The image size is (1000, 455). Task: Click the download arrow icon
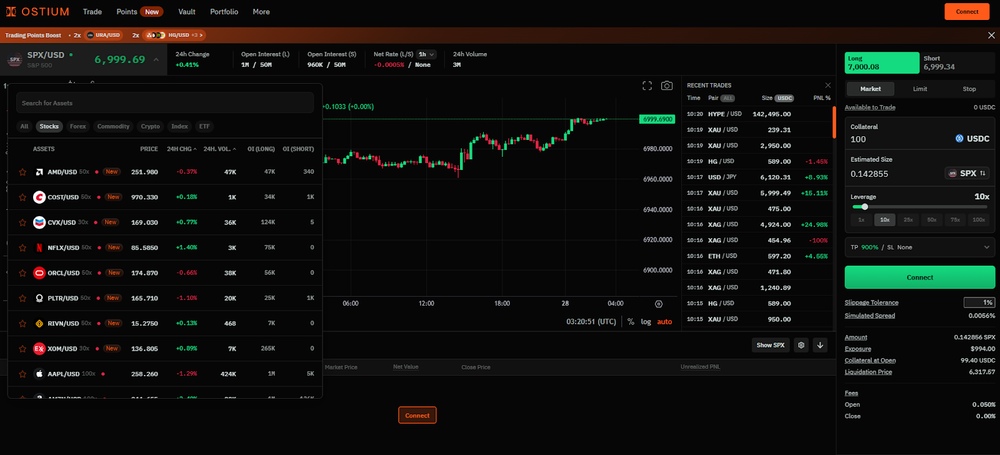coord(820,345)
